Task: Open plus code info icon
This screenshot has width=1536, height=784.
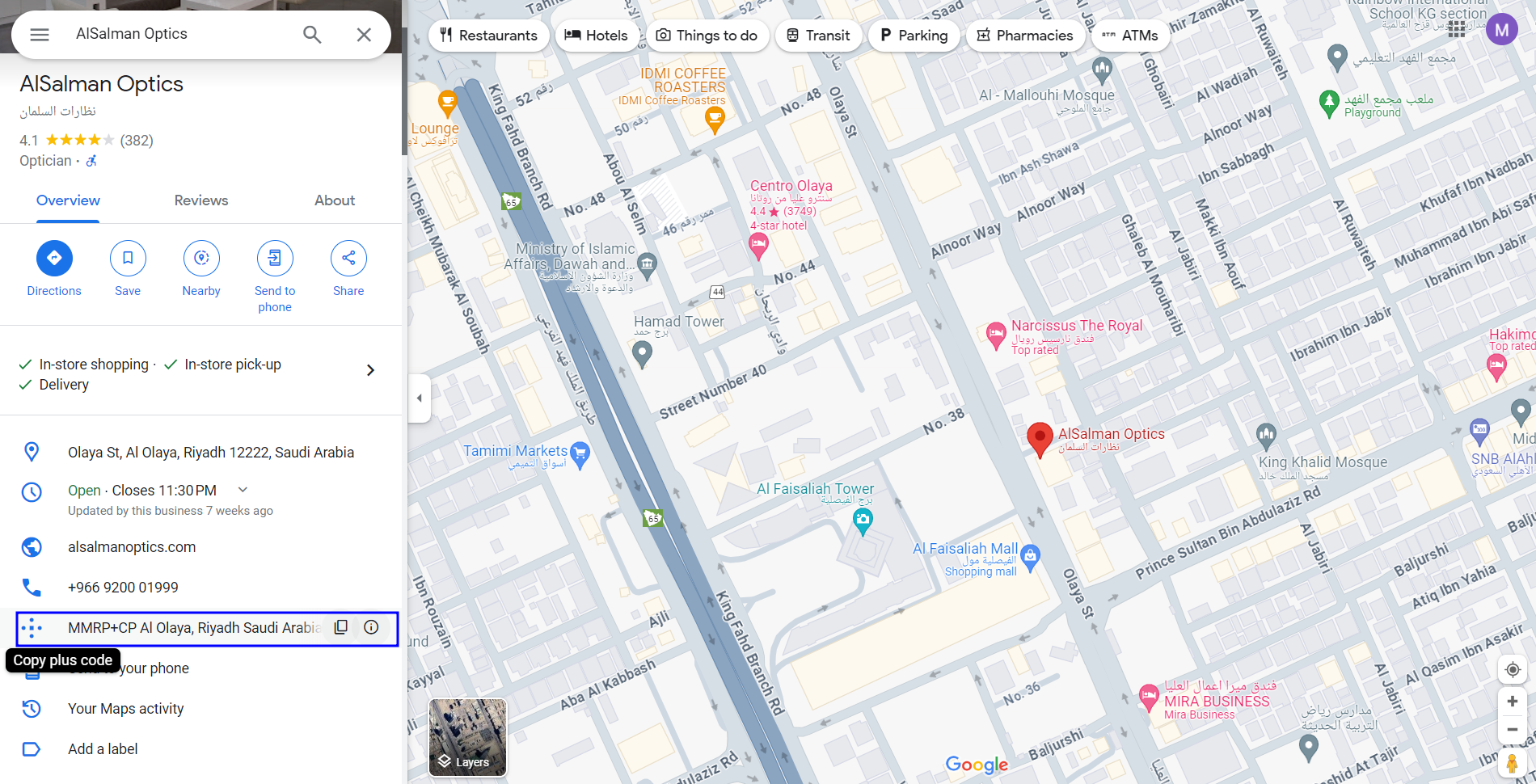Action: click(371, 628)
